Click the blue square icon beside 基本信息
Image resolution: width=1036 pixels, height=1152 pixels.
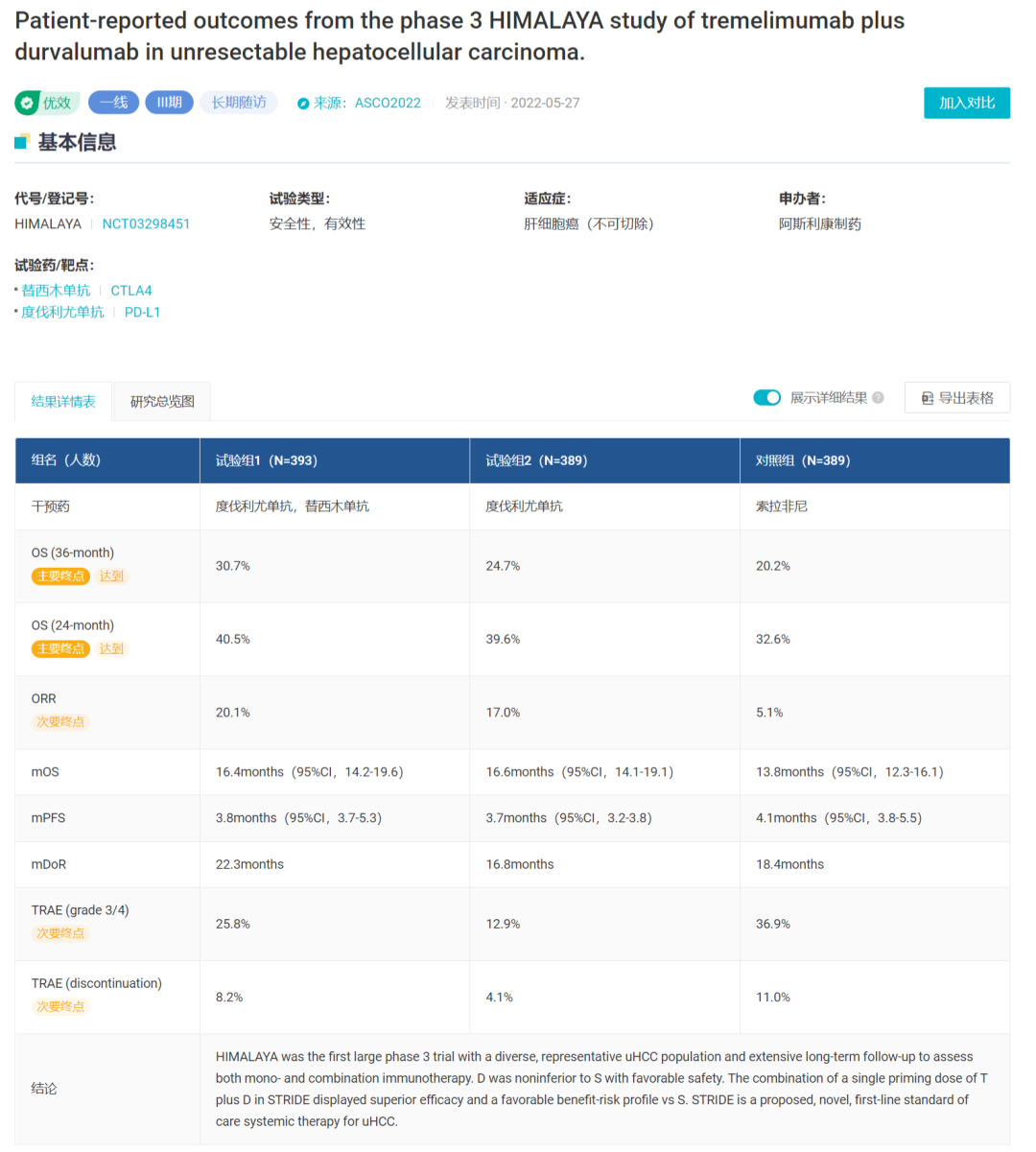point(22,143)
